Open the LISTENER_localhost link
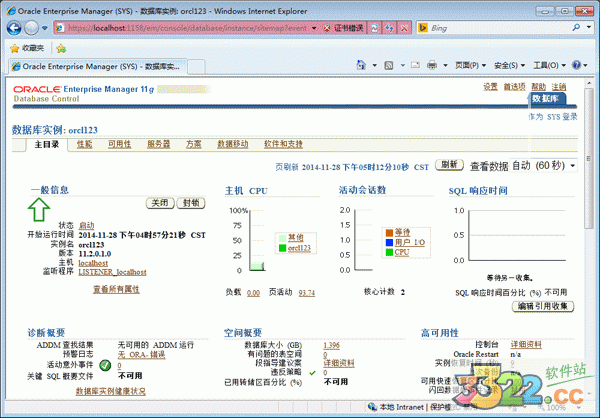600x418 pixels. (112, 272)
